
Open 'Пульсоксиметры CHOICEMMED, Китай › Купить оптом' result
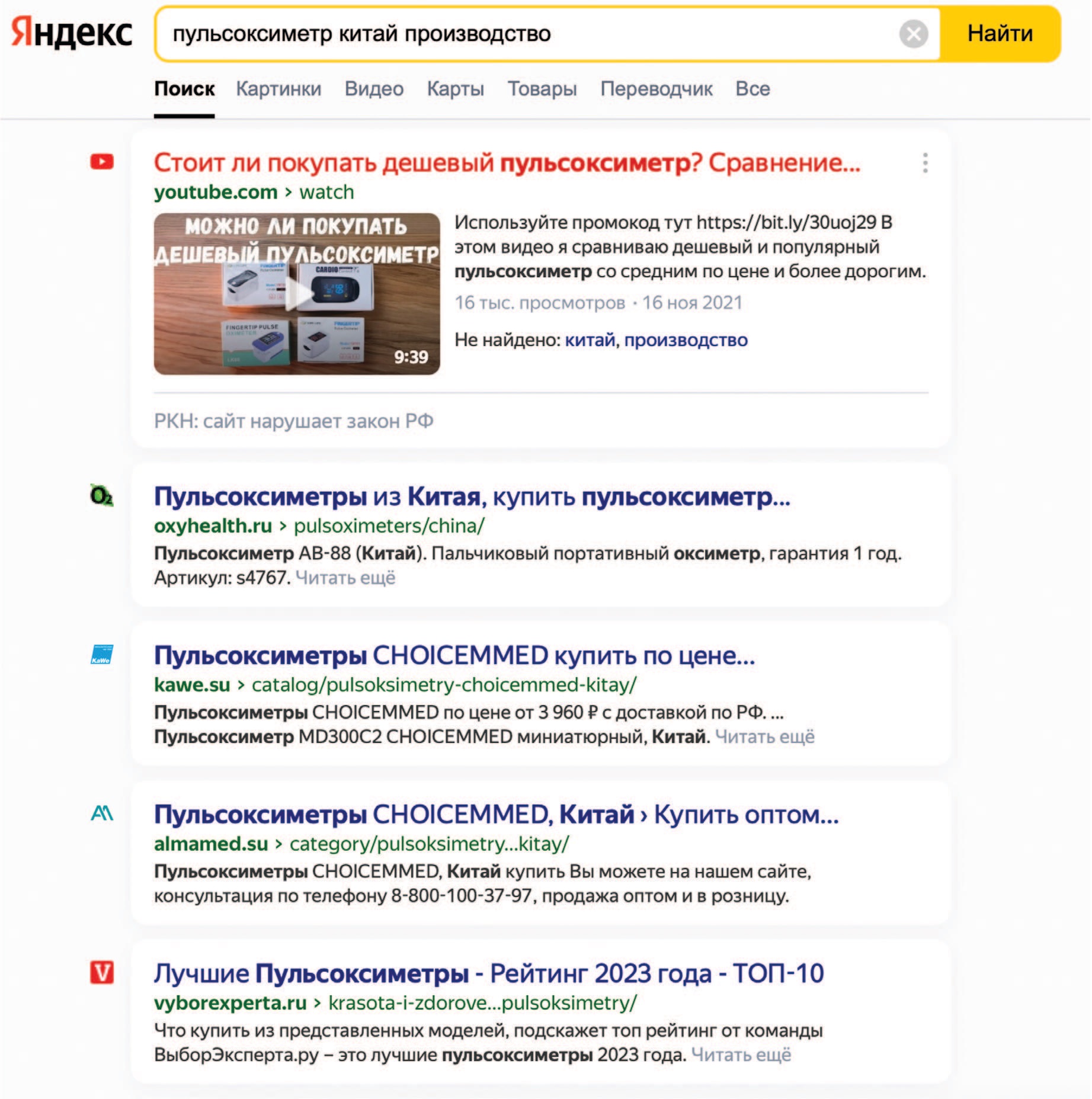tap(497, 815)
